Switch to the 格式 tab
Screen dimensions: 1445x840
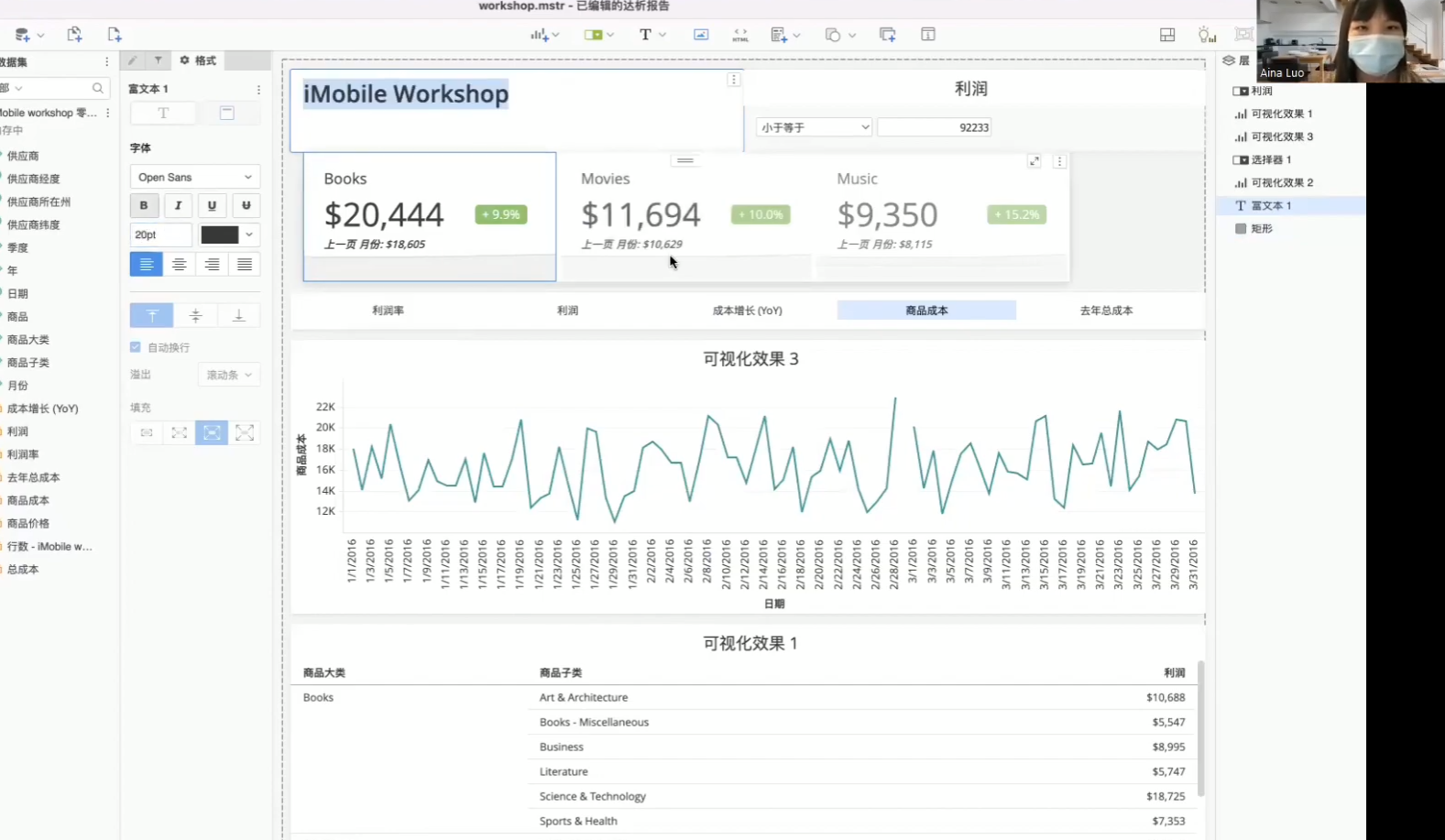(198, 60)
